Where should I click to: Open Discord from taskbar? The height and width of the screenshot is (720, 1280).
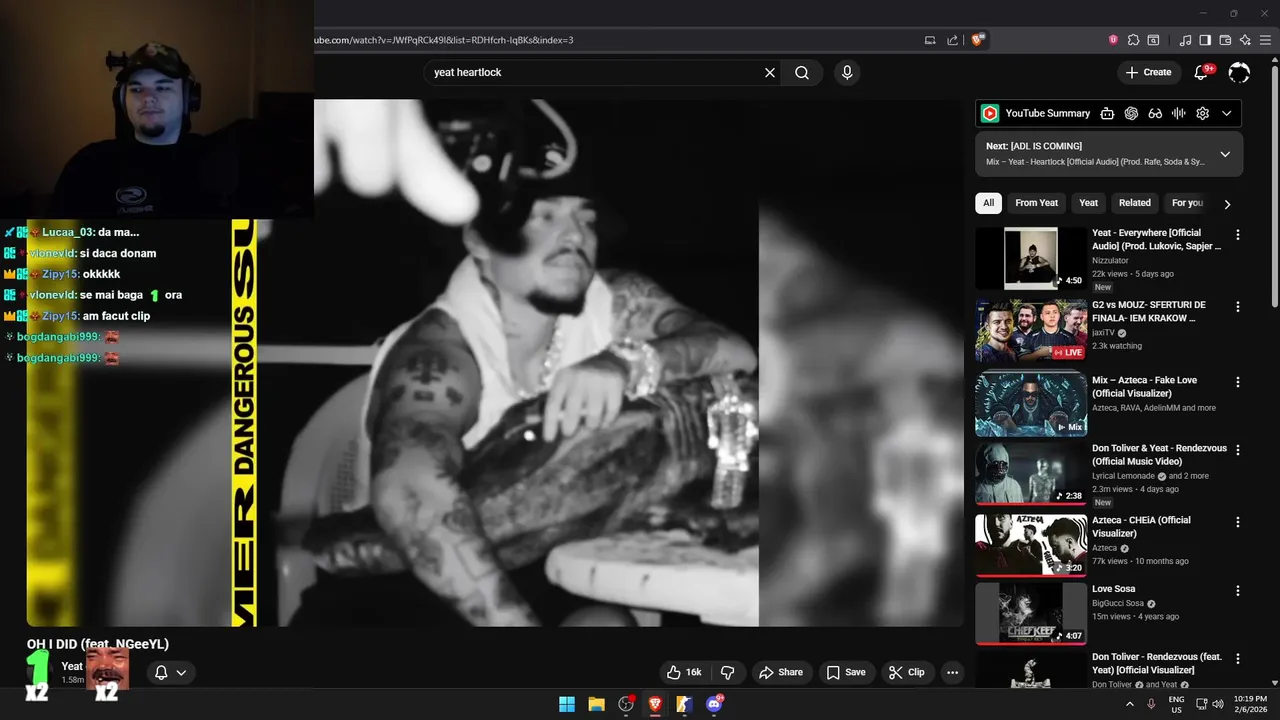tap(714, 704)
